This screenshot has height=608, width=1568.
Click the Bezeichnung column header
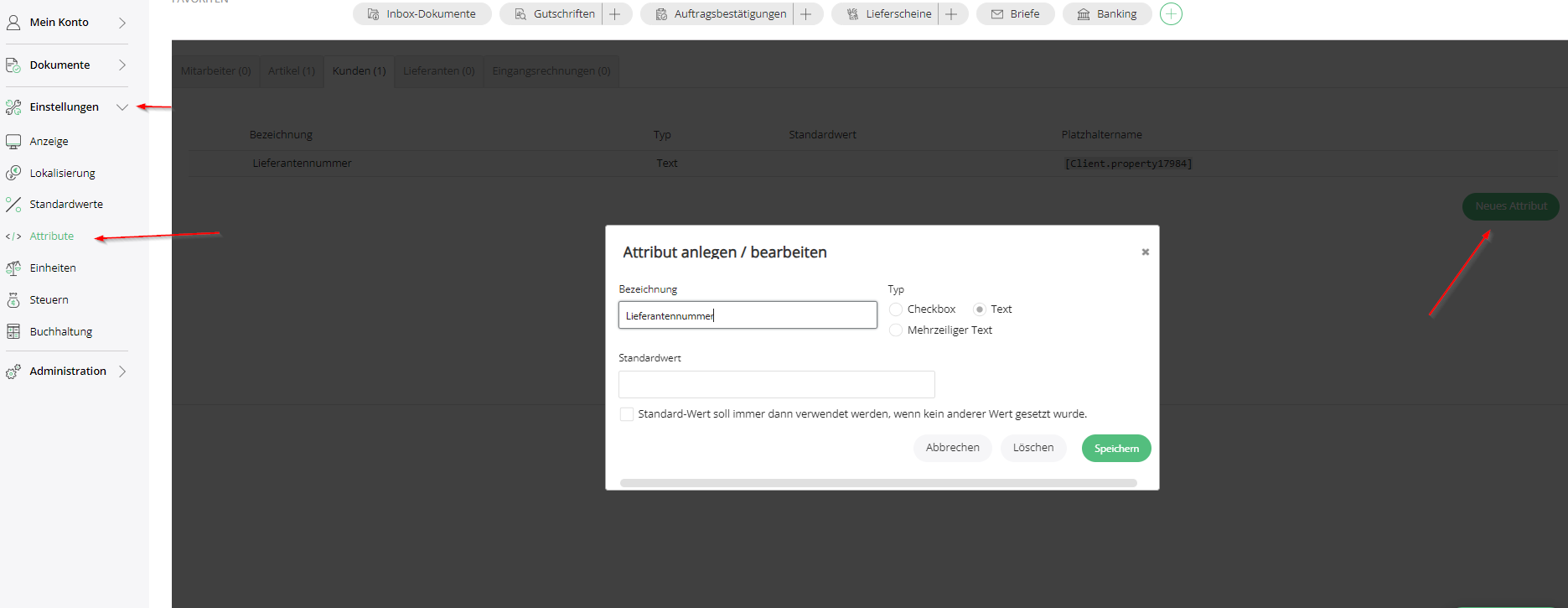pos(281,135)
